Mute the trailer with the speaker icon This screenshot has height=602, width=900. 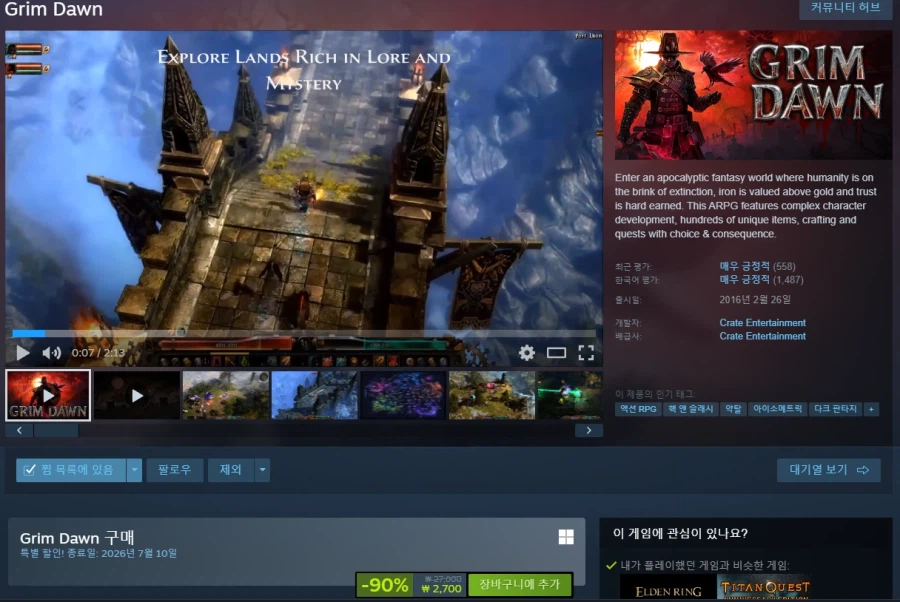click(x=51, y=352)
